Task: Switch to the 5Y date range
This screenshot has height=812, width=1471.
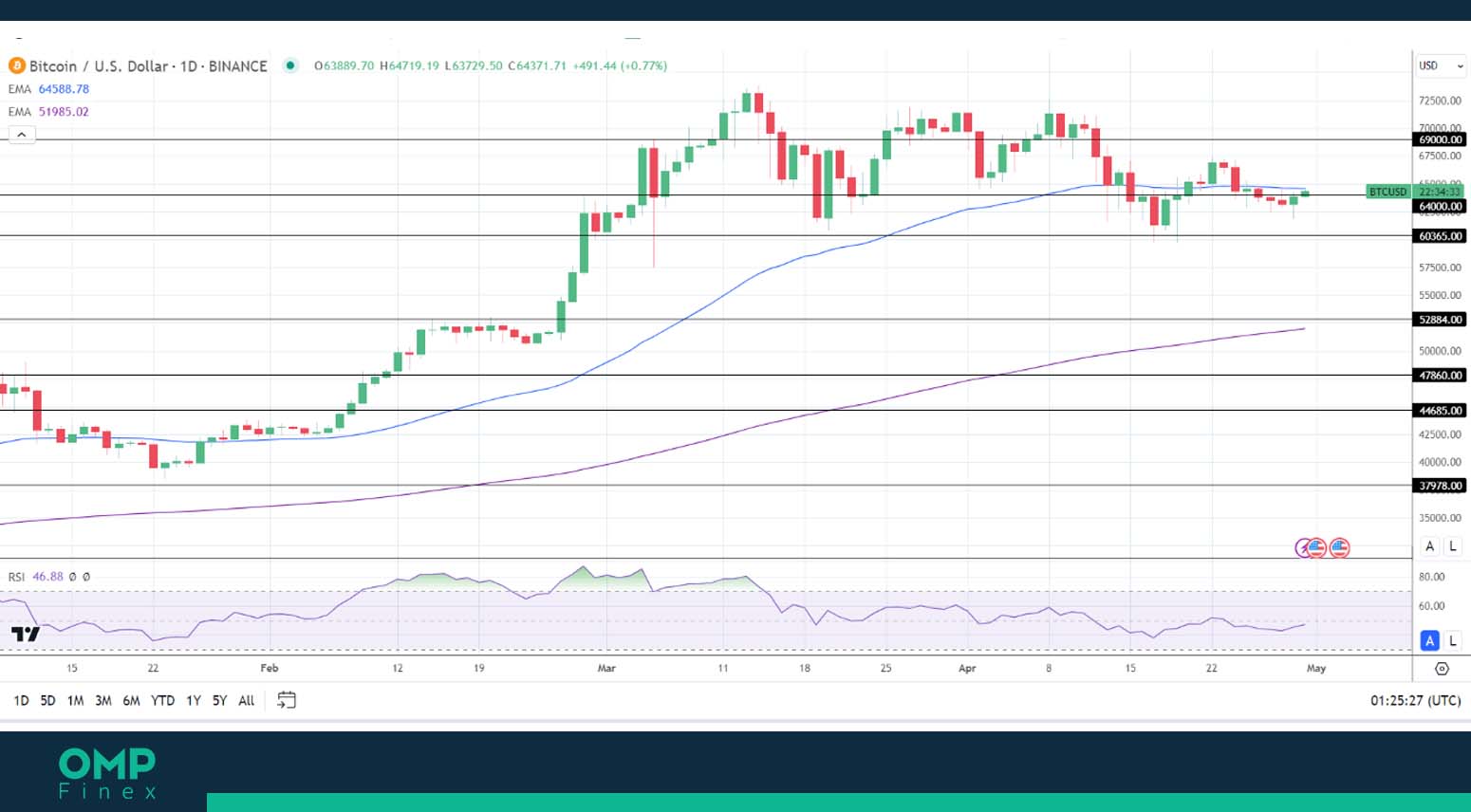Action: 219,700
